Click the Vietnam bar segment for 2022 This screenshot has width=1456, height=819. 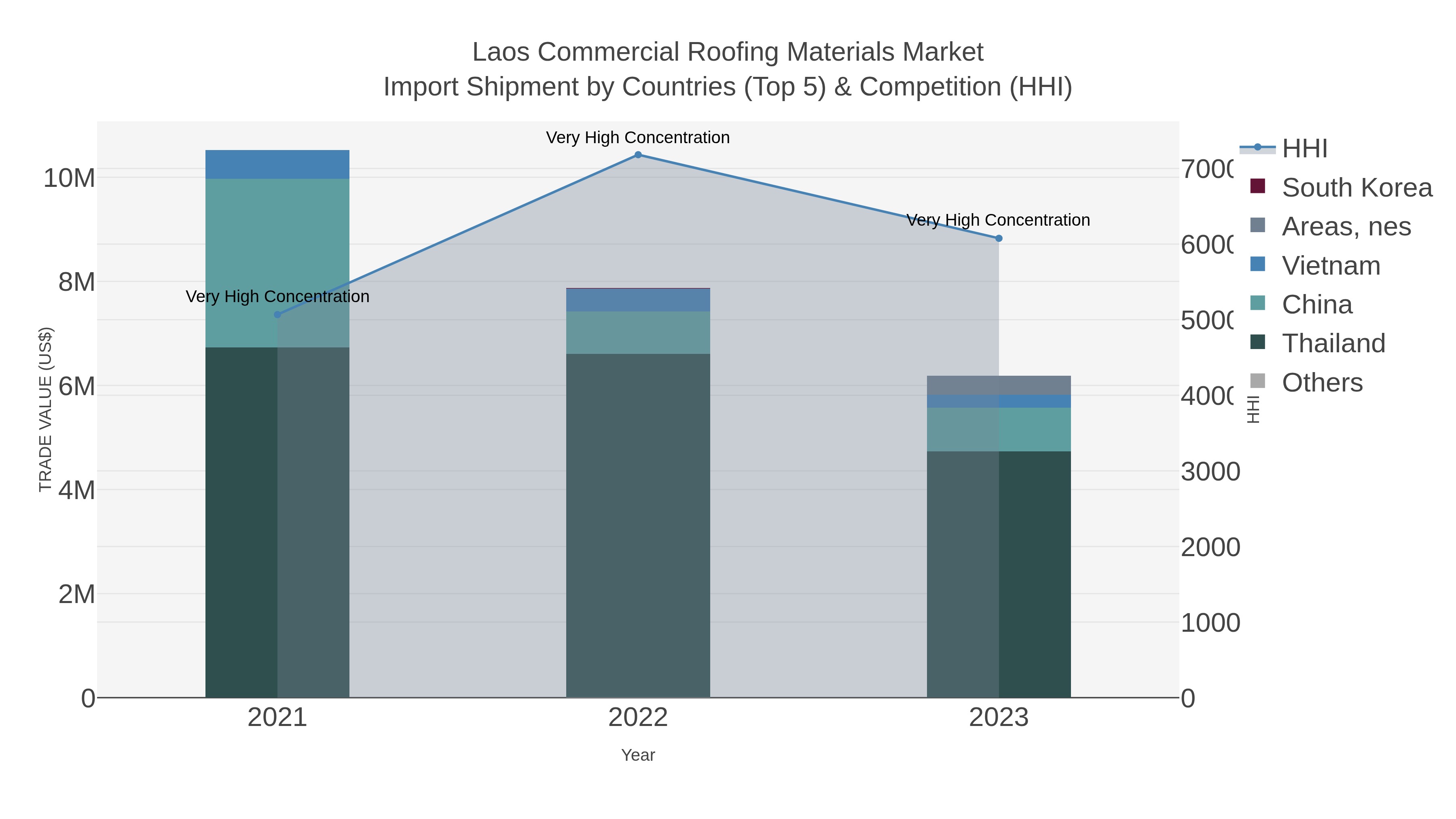pyautogui.click(x=638, y=300)
